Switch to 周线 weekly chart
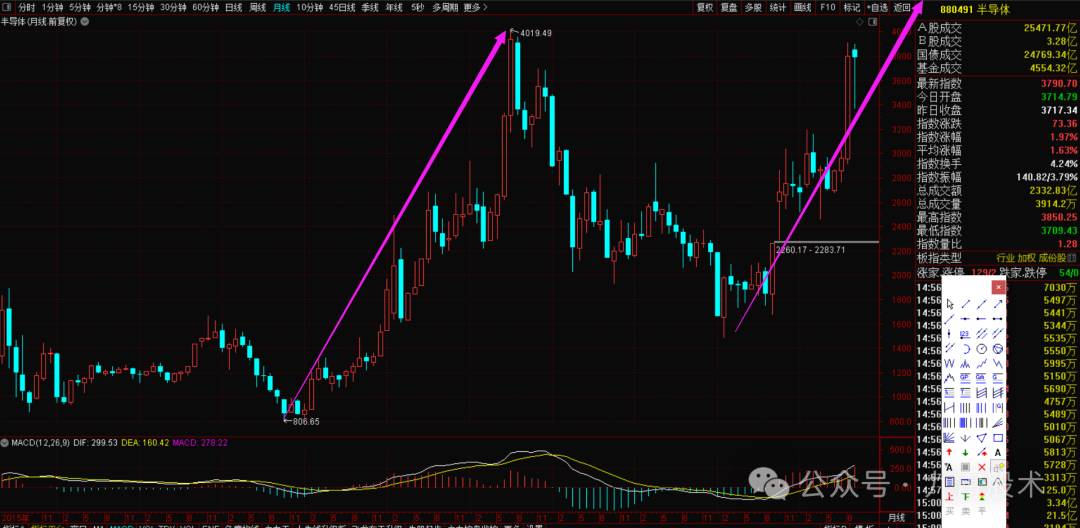1080x528 pixels. pos(257,7)
